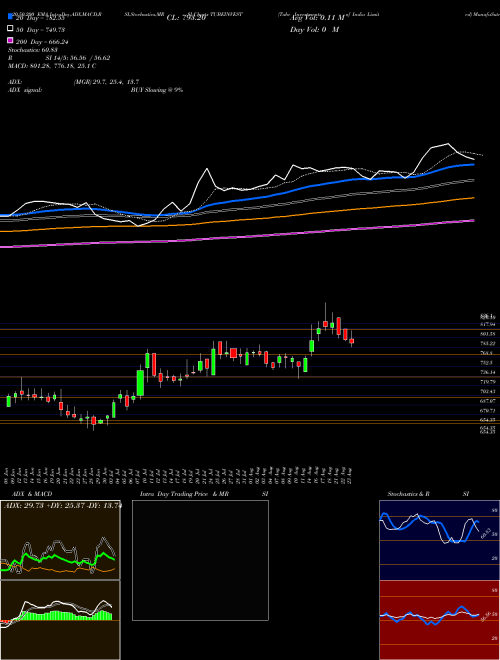500x660 pixels.
Task: Click the 'BUY Slowing @ 9%' signal text
Action: (x=157, y=90)
